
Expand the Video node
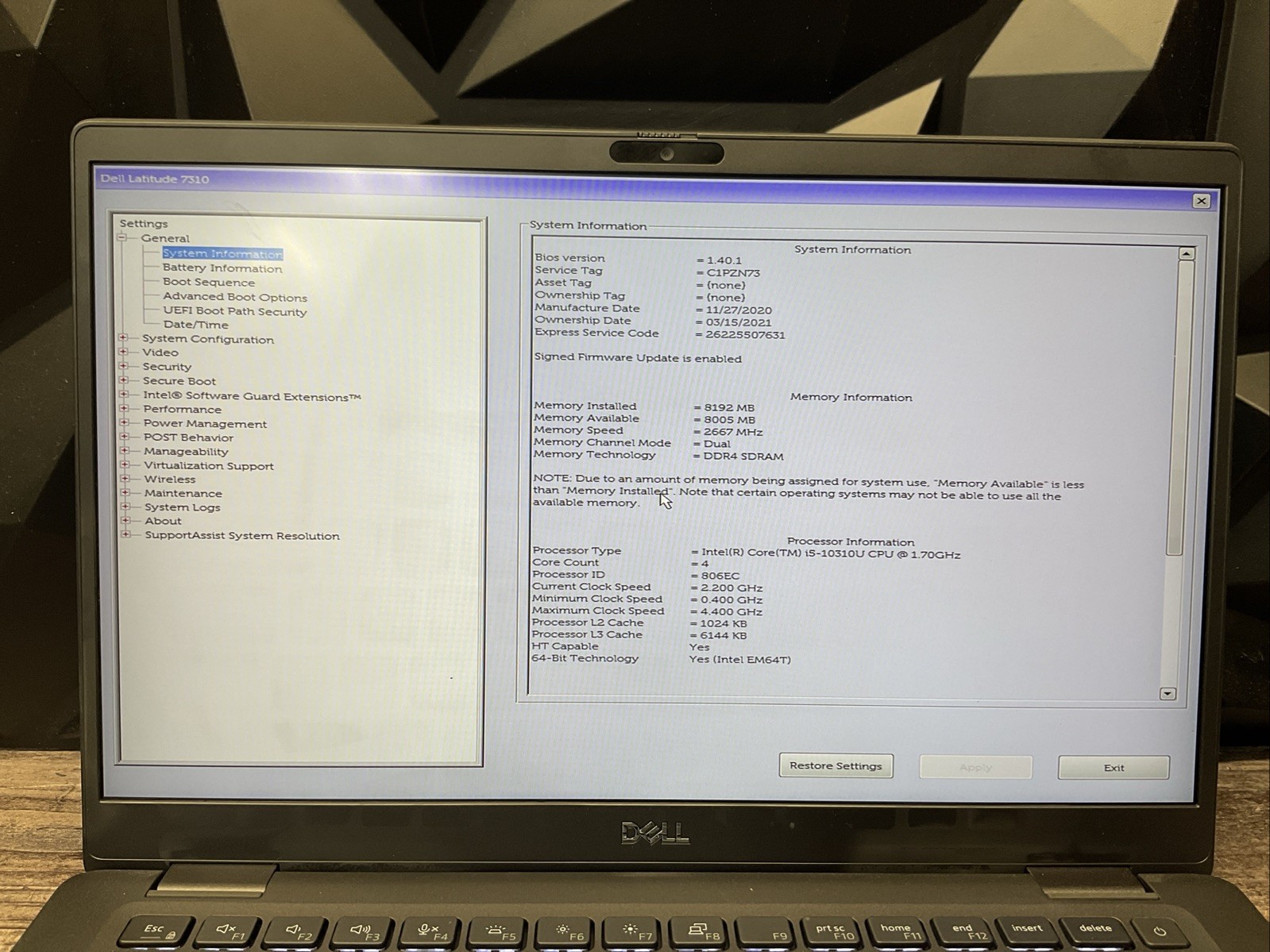click(x=123, y=352)
